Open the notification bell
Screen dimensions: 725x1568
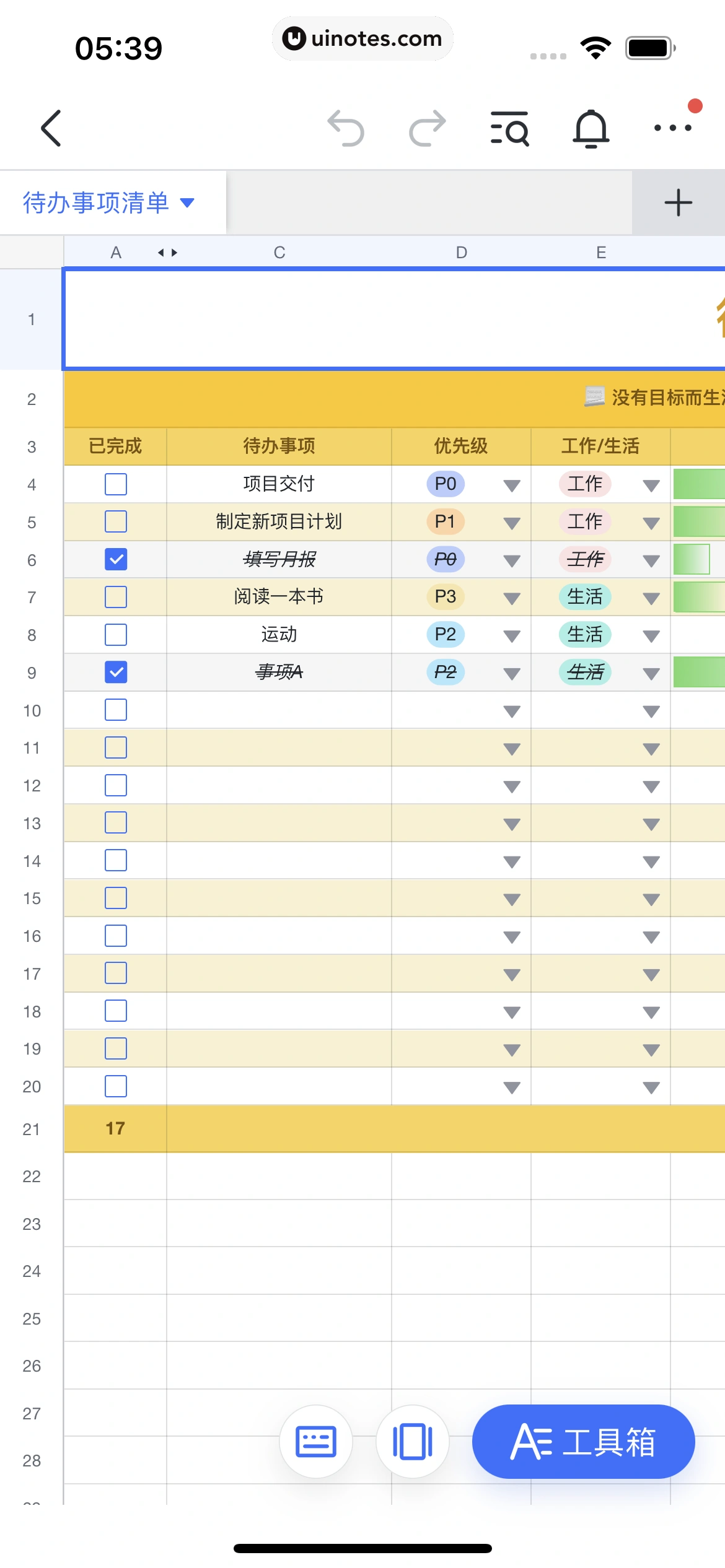point(591,128)
